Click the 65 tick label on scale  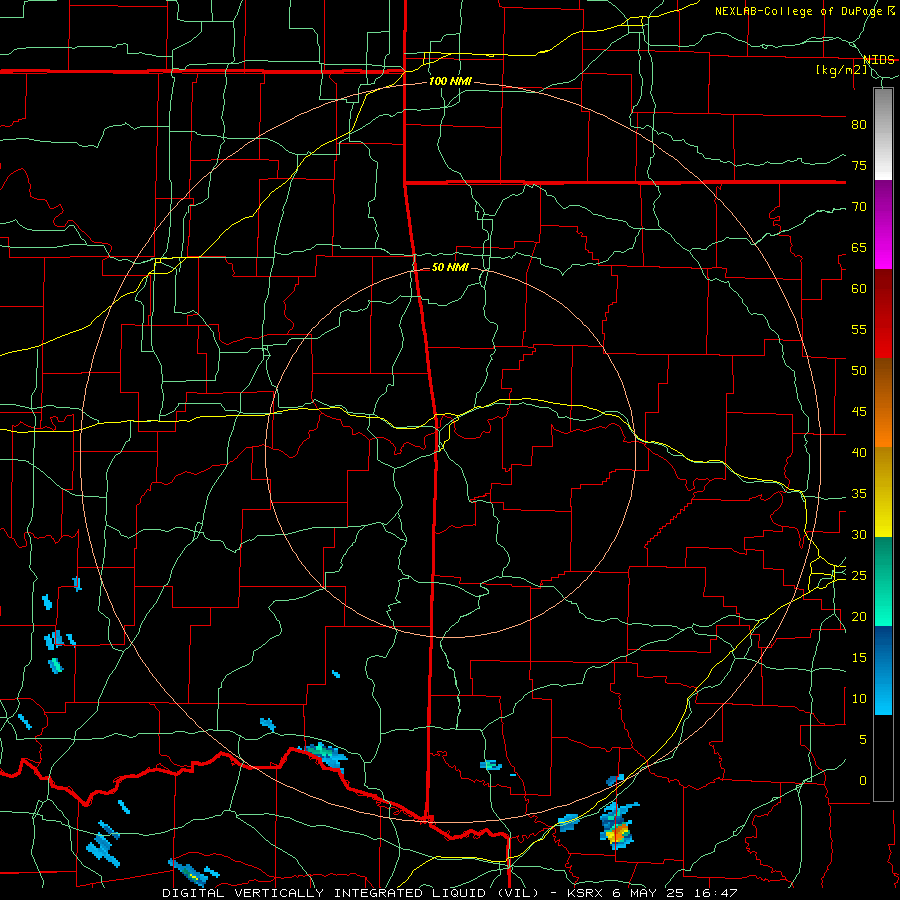click(859, 248)
